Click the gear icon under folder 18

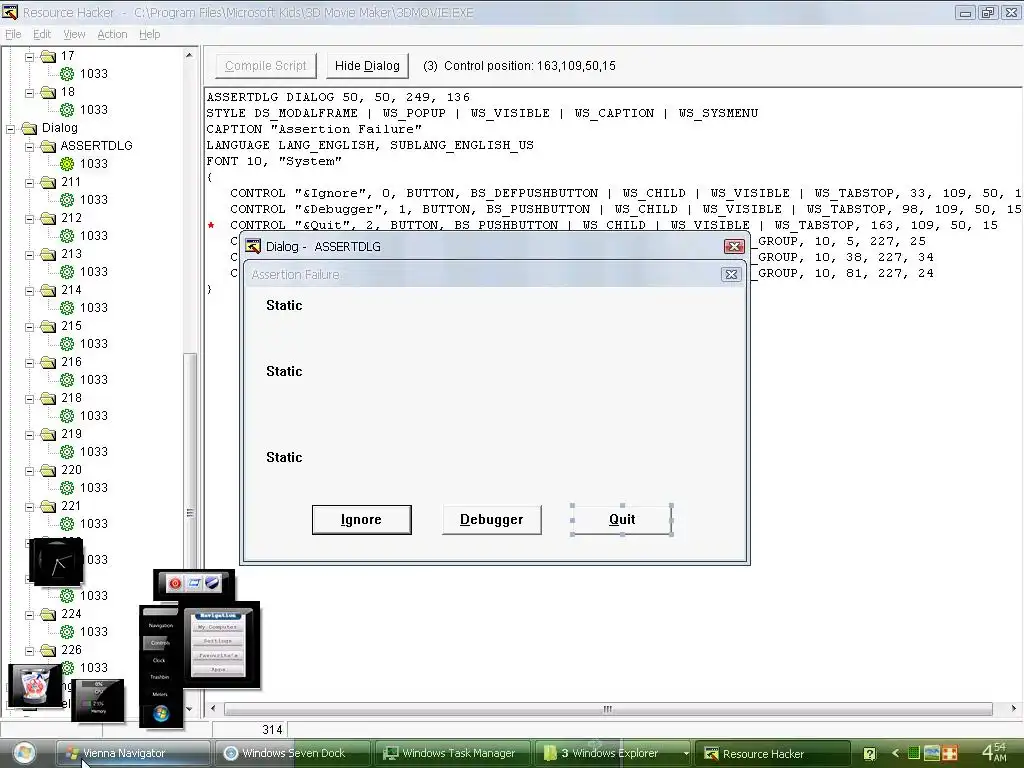[x=67, y=110]
